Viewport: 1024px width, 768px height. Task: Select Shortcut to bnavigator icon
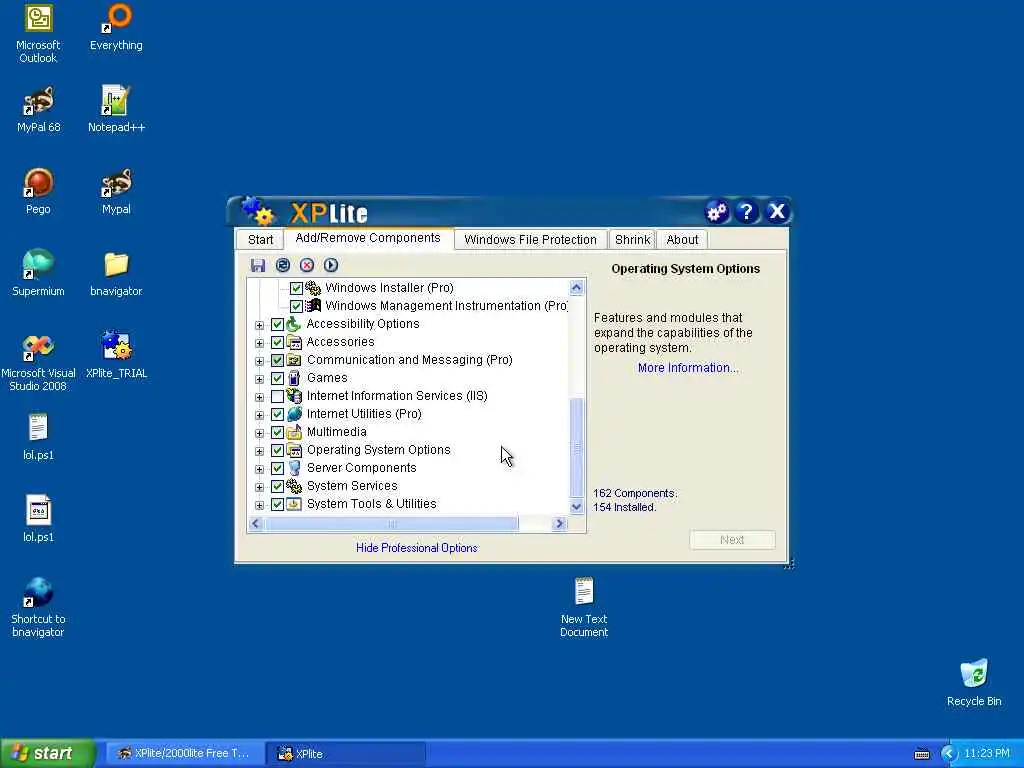tap(38, 608)
